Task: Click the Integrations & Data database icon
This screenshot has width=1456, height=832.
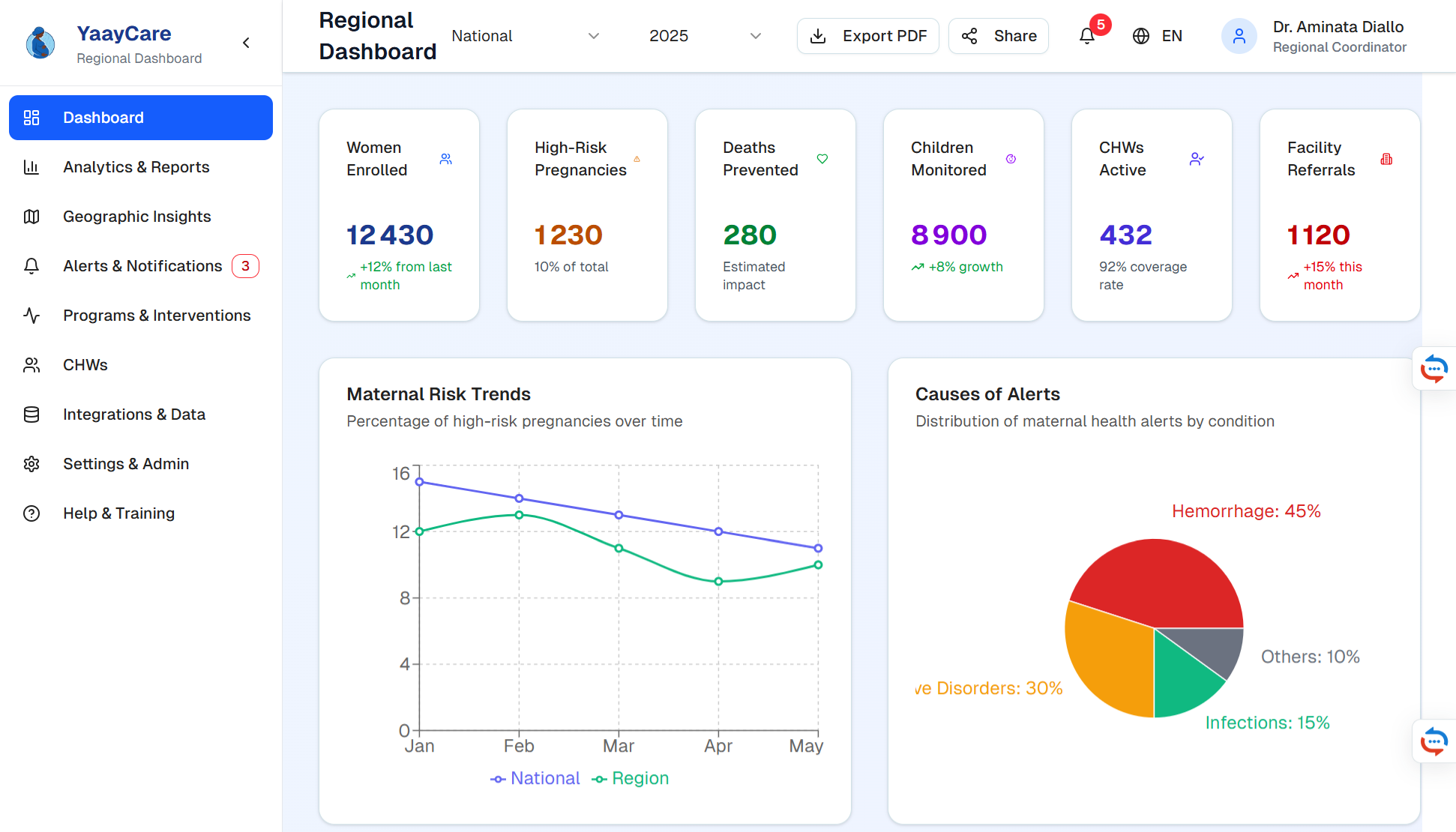Action: pyautogui.click(x=31, y=414)
